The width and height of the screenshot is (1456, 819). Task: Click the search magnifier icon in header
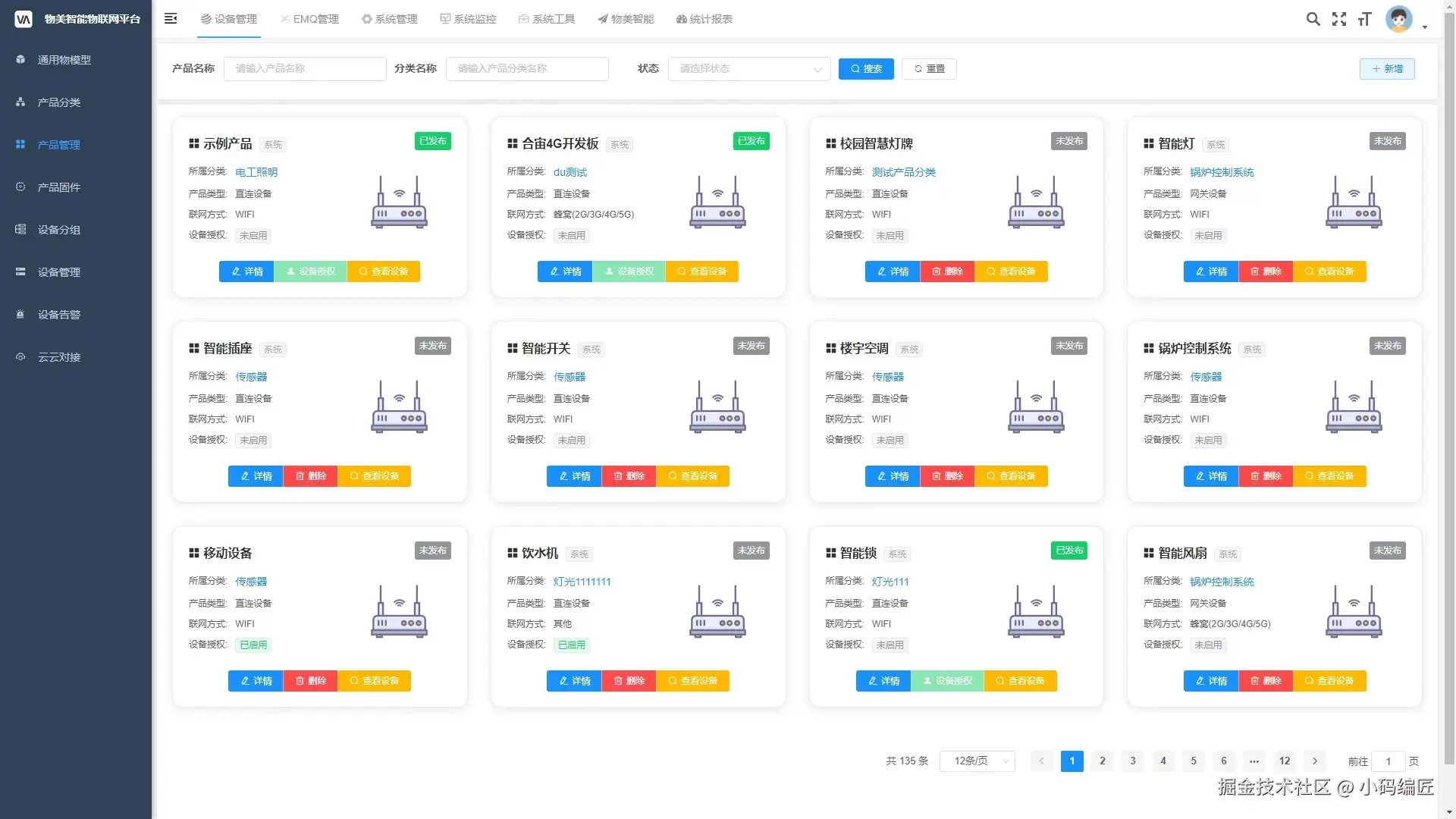click(x=1313, y=19)
